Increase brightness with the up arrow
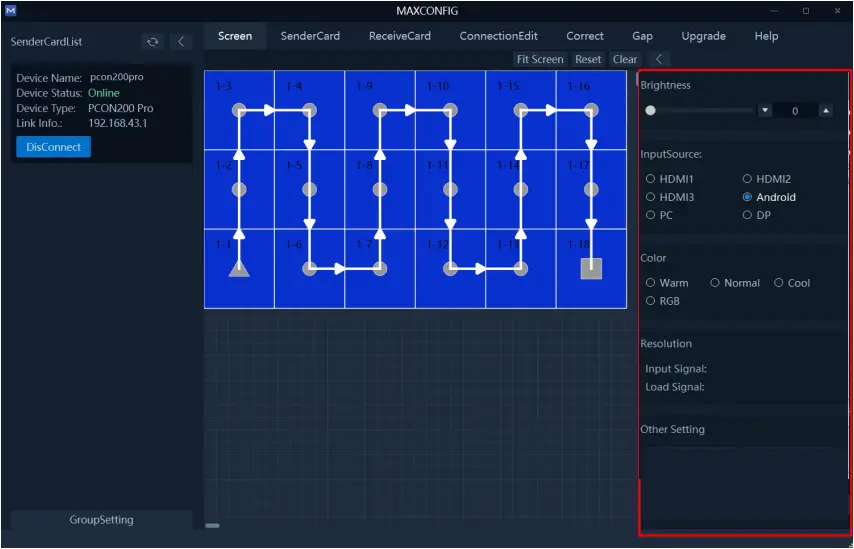Viewport: 854px width, 549px height. 825,111
